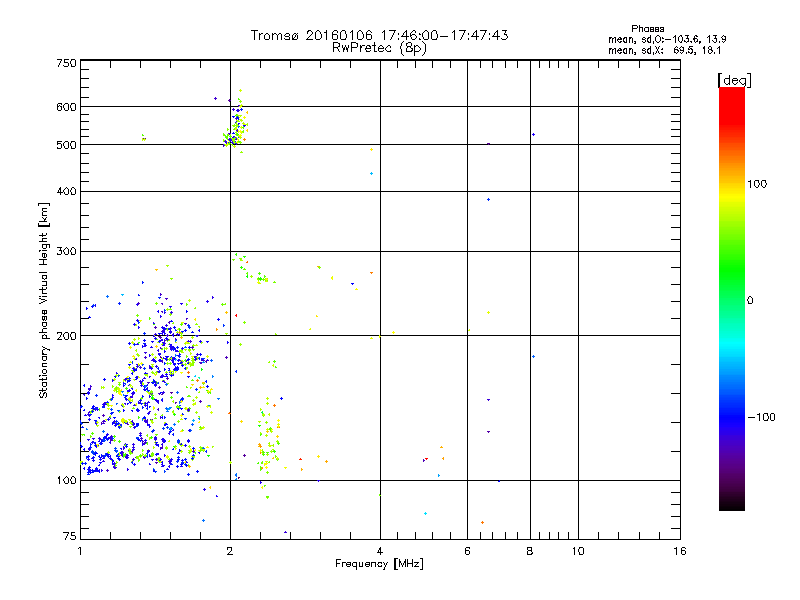The width and height of the screenshot is (800, 600).
Task: Click the x-axis tick label '6'
Action: point(467,551)
